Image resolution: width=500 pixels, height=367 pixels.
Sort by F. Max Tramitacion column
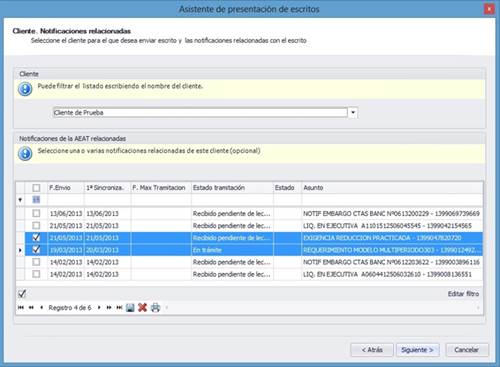point(161,188)
